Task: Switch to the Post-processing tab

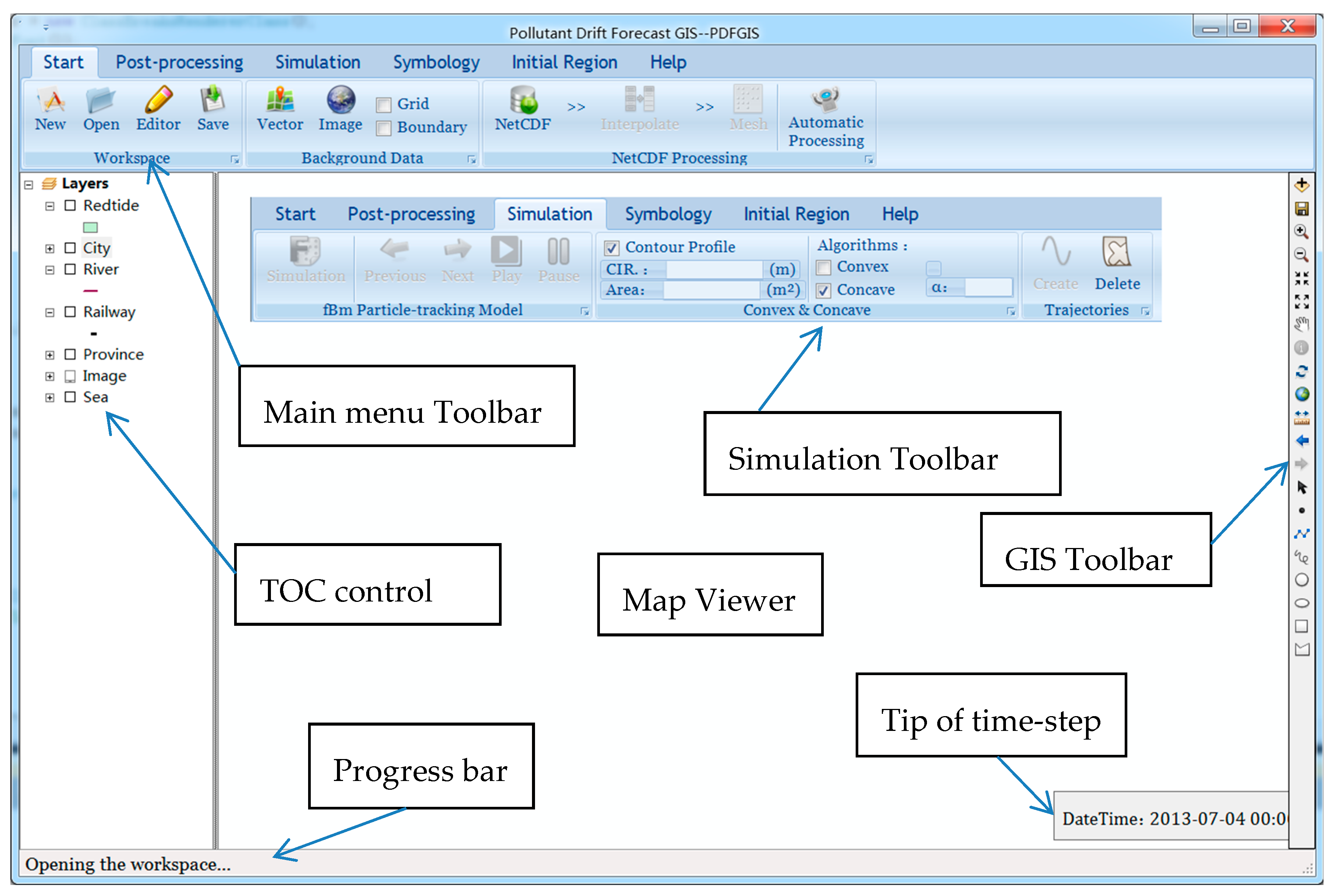Action: click(179, 62)
